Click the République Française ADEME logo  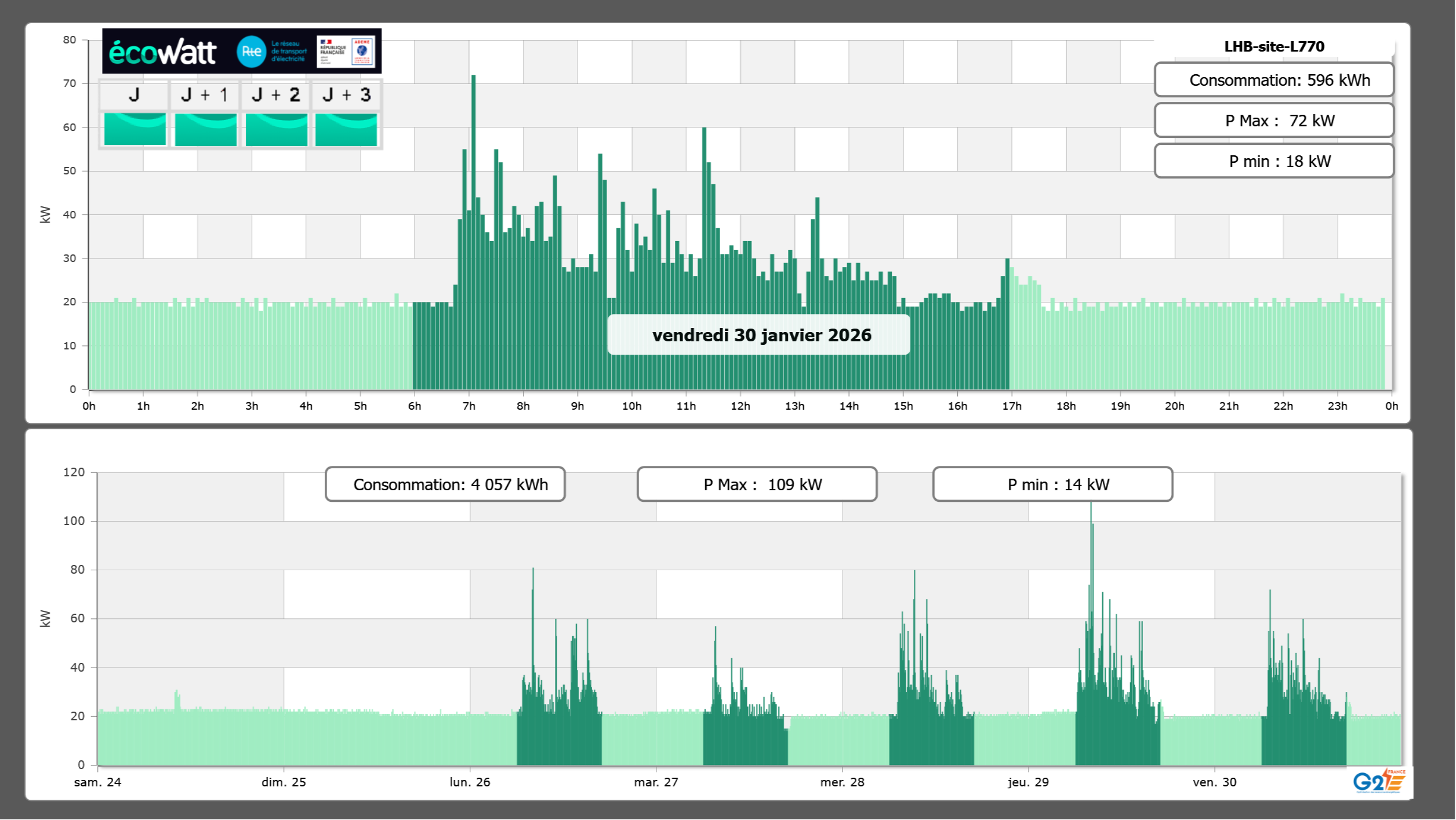click(346, 52)
